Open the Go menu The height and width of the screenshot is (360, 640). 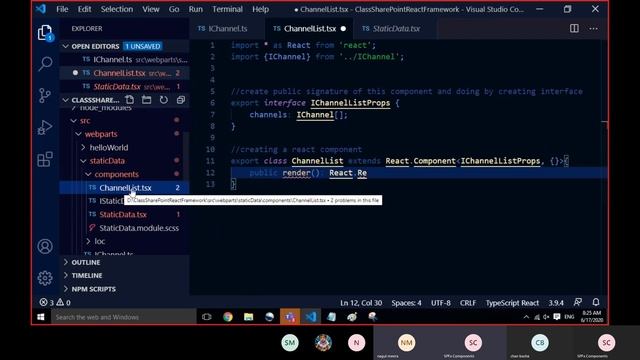(x=174, y=9)
